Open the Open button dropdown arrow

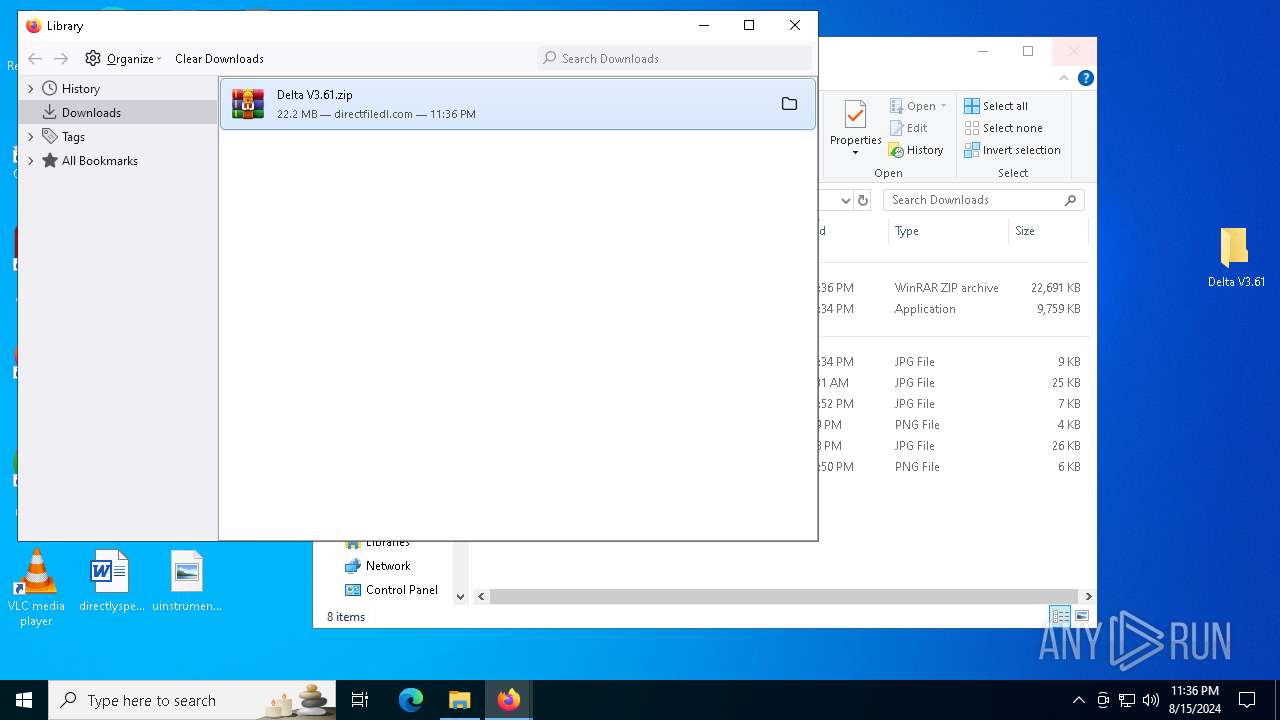tap(943, 106)
